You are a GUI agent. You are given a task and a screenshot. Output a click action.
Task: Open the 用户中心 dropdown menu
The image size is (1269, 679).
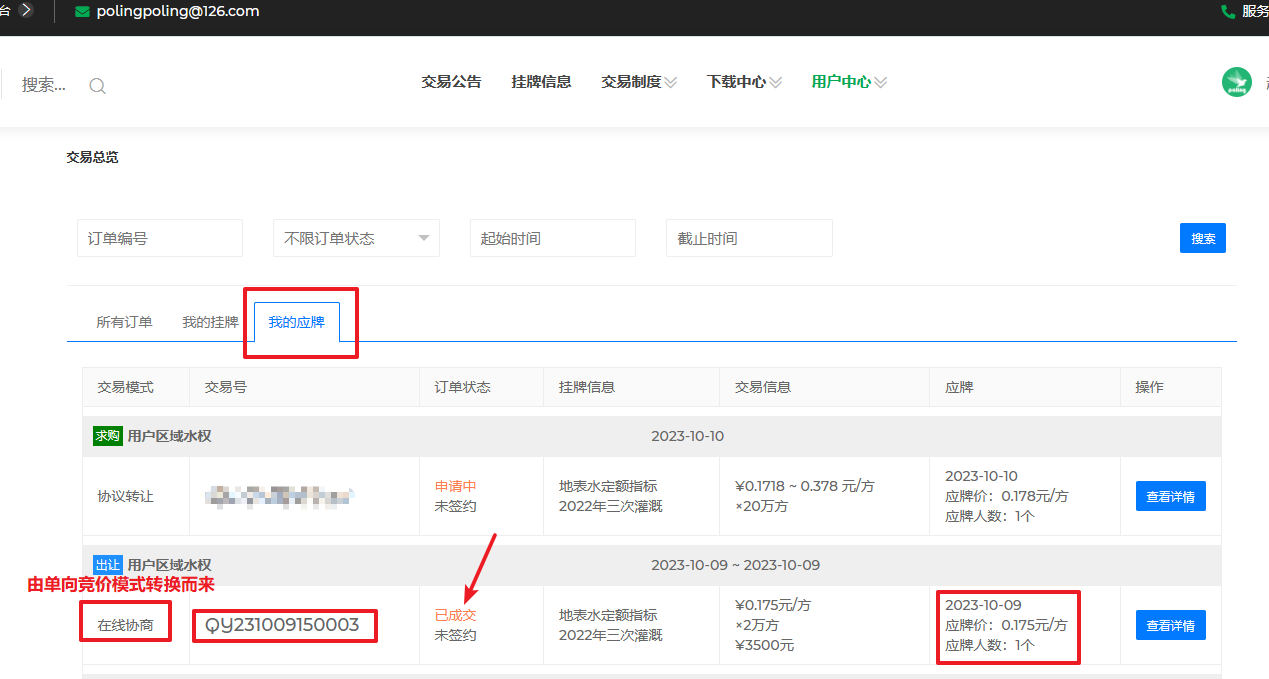(x=849, y=82)
